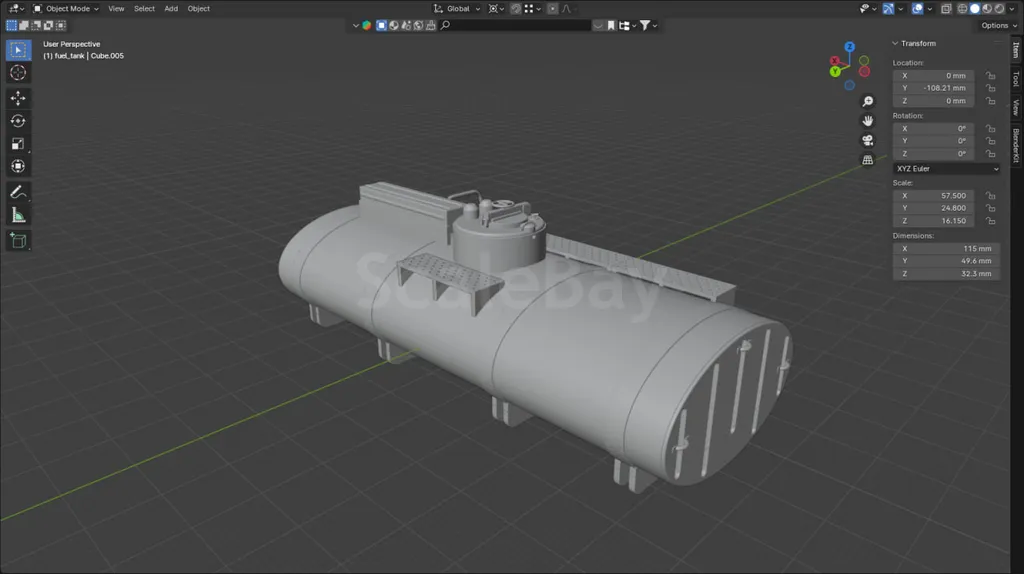The image size is (1024, 574).
Task: Toggle proportional editing button
Action: (x=552, y=8)
